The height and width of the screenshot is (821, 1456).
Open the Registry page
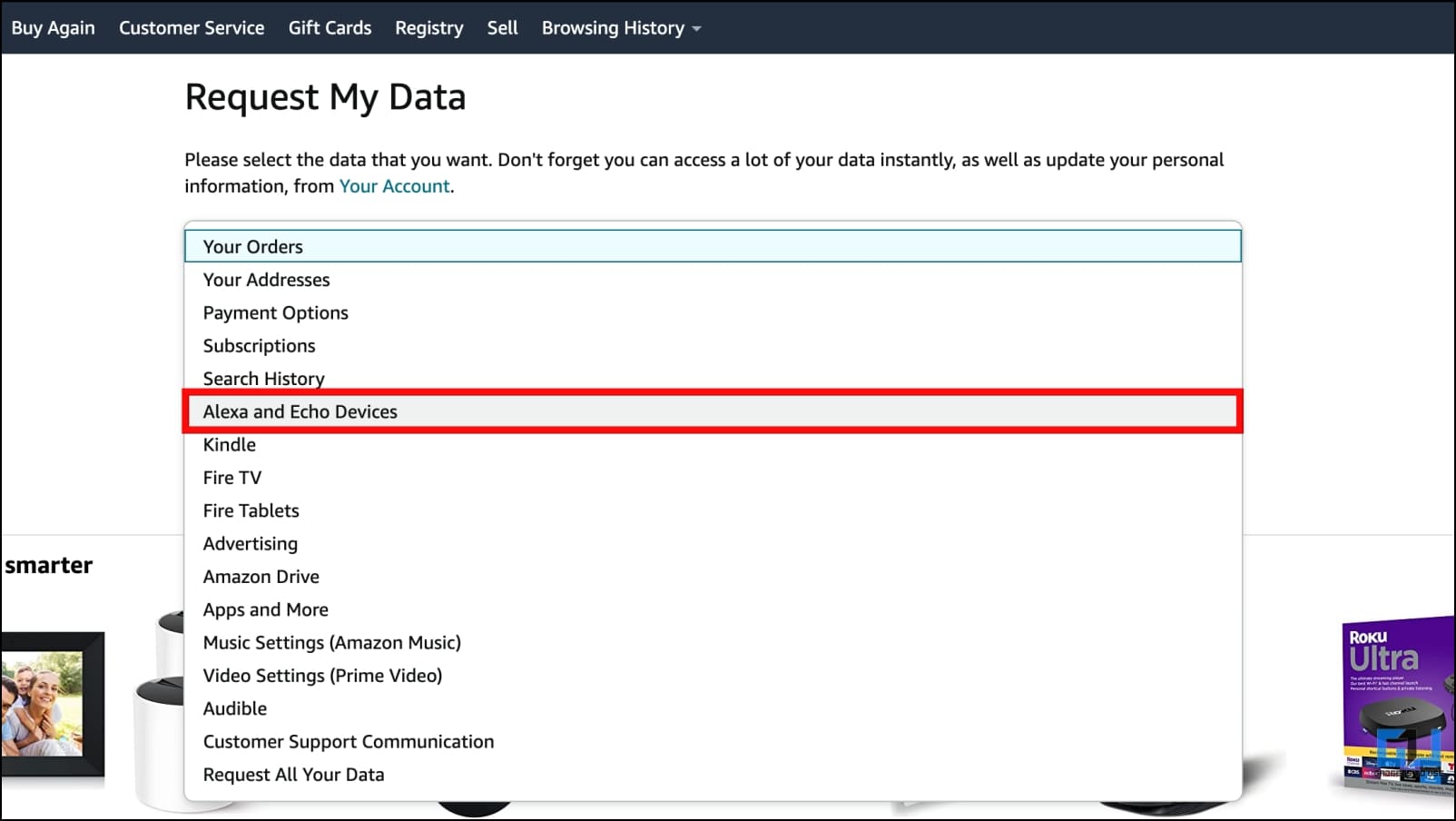428,28
